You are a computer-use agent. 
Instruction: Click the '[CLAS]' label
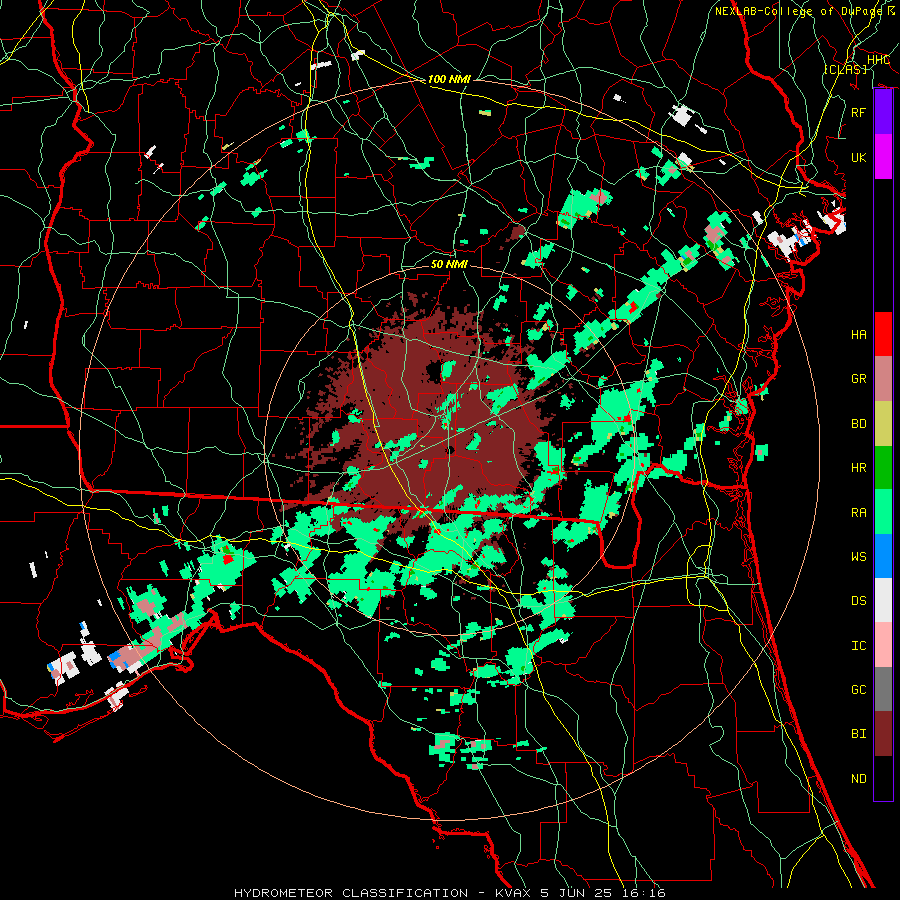click(x=845, y=69)
